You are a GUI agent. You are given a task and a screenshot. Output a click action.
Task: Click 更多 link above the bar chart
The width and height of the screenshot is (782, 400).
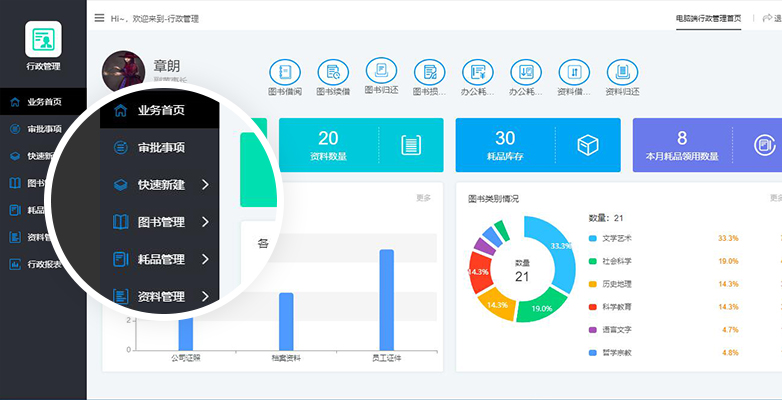pos(423,198)
